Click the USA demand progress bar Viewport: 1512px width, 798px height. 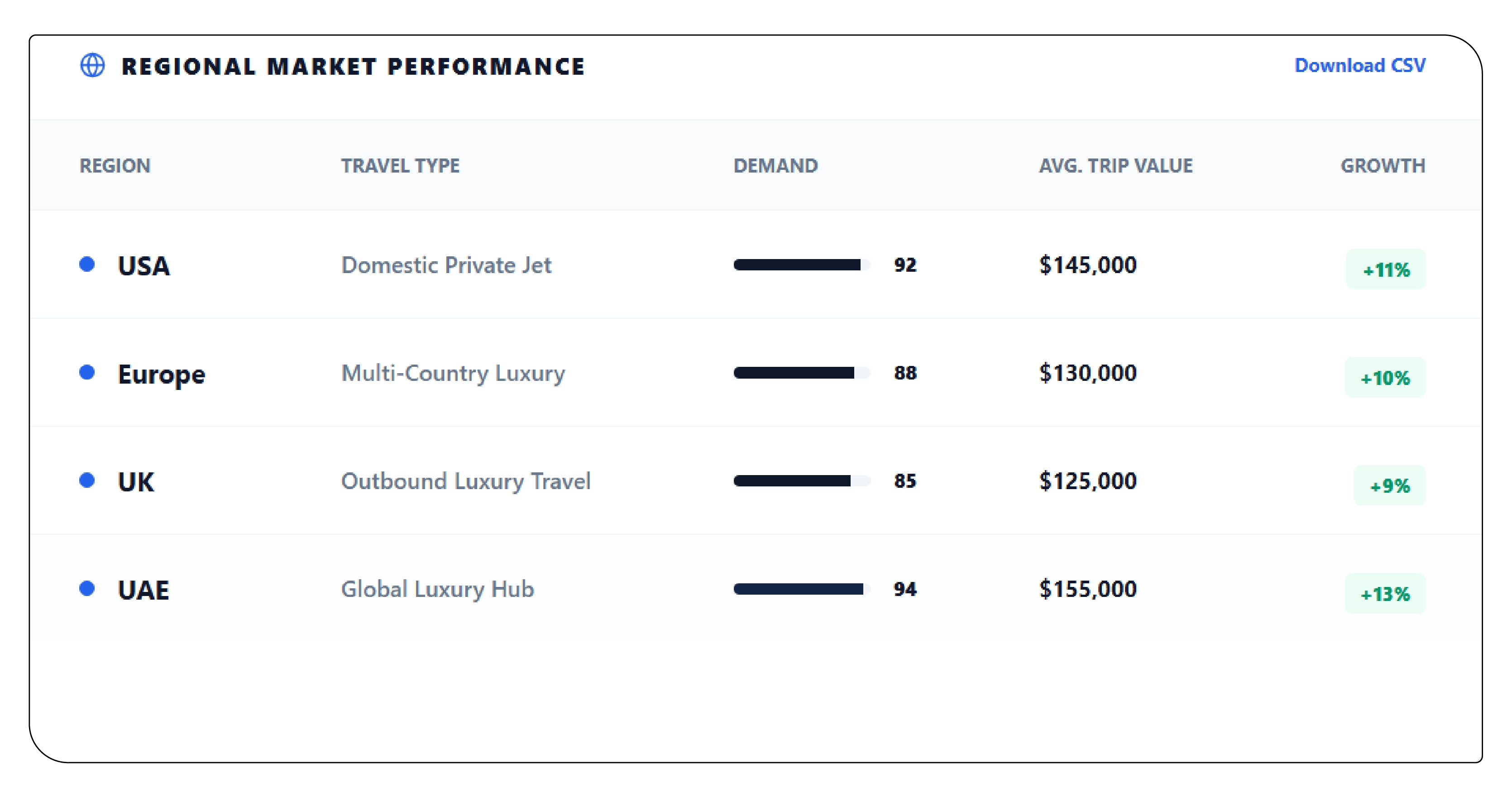click(x=801, y=265)
